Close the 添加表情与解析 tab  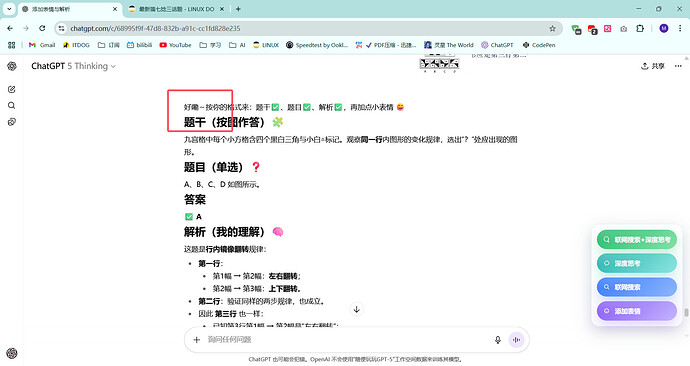coord(115,9)
